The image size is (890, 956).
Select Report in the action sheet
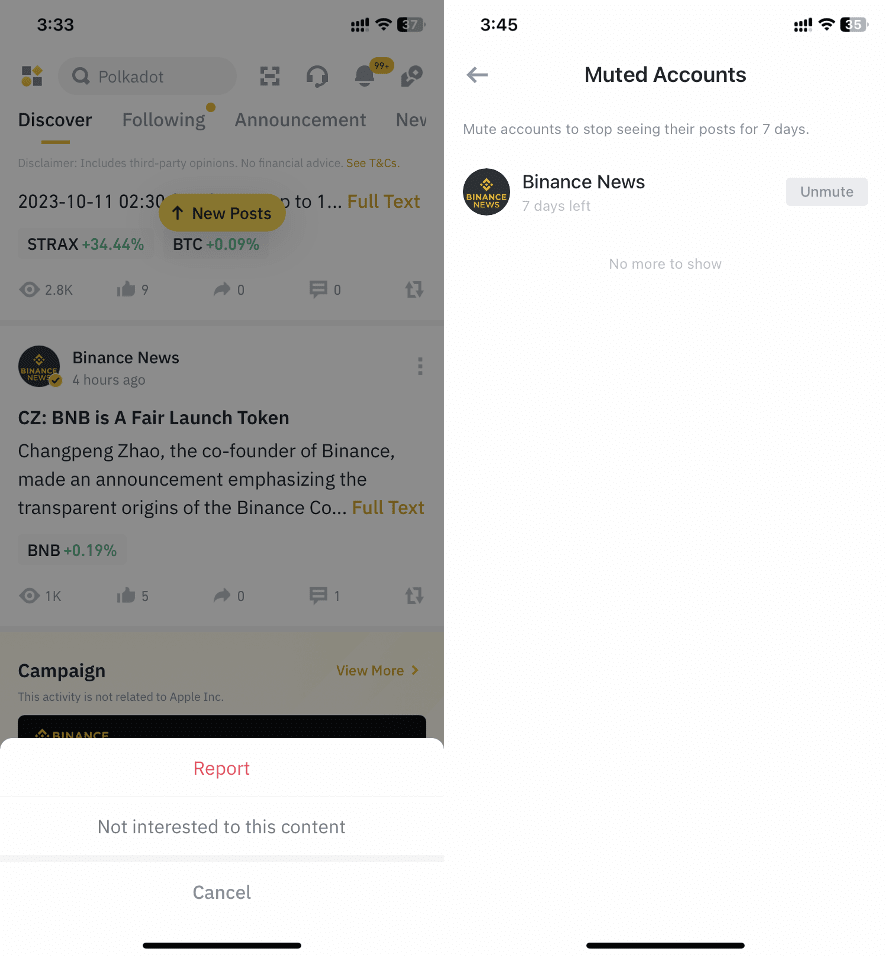pos(222,768)
